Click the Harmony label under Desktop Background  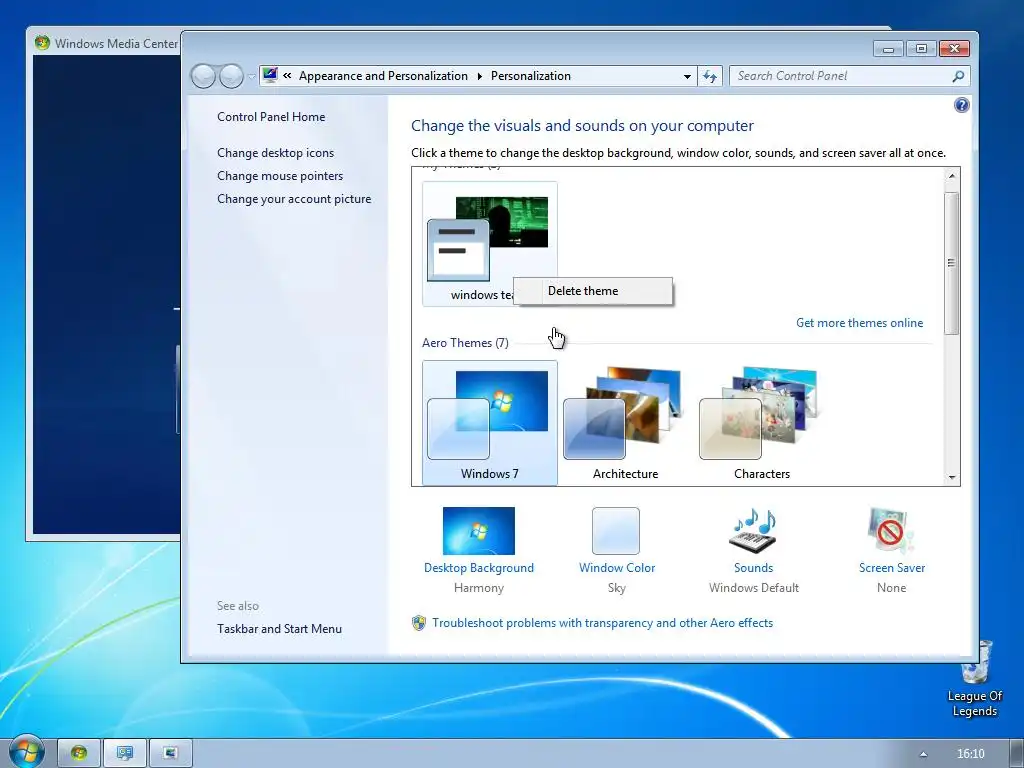click(479, 588)
